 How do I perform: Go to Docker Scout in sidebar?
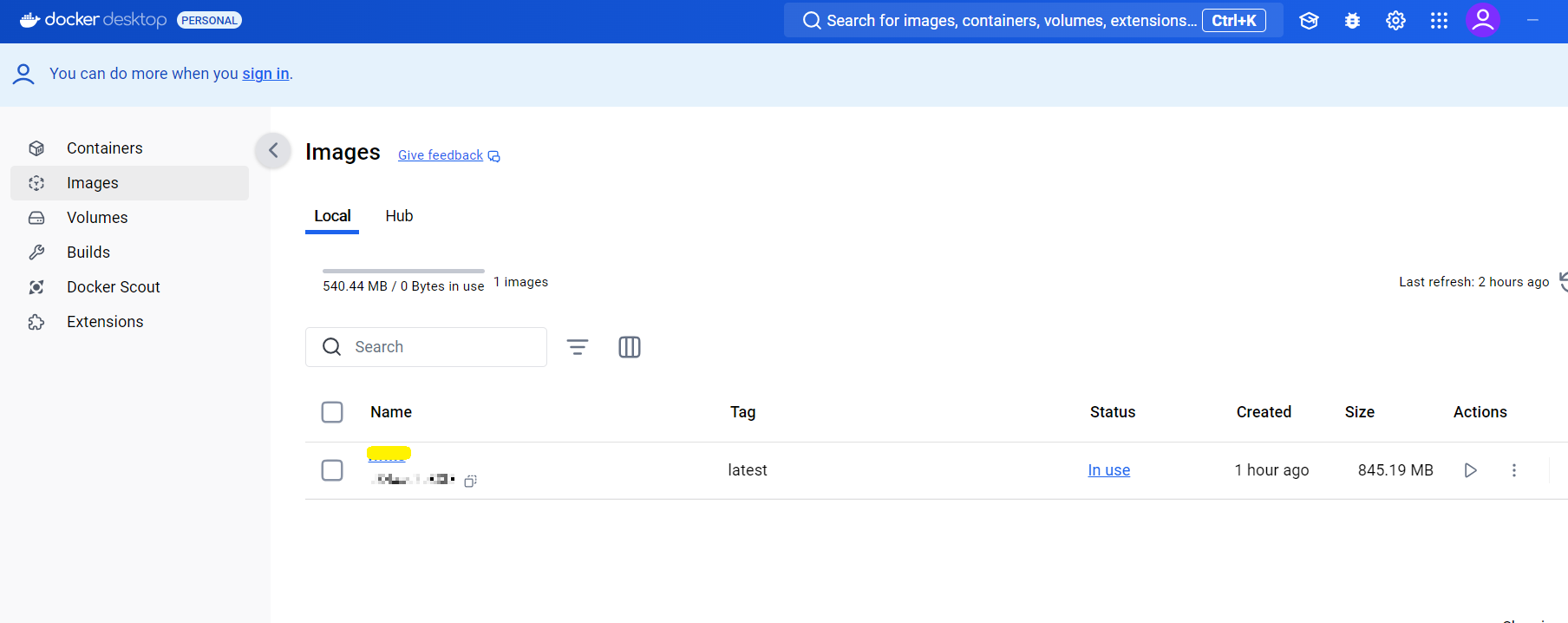129,287
